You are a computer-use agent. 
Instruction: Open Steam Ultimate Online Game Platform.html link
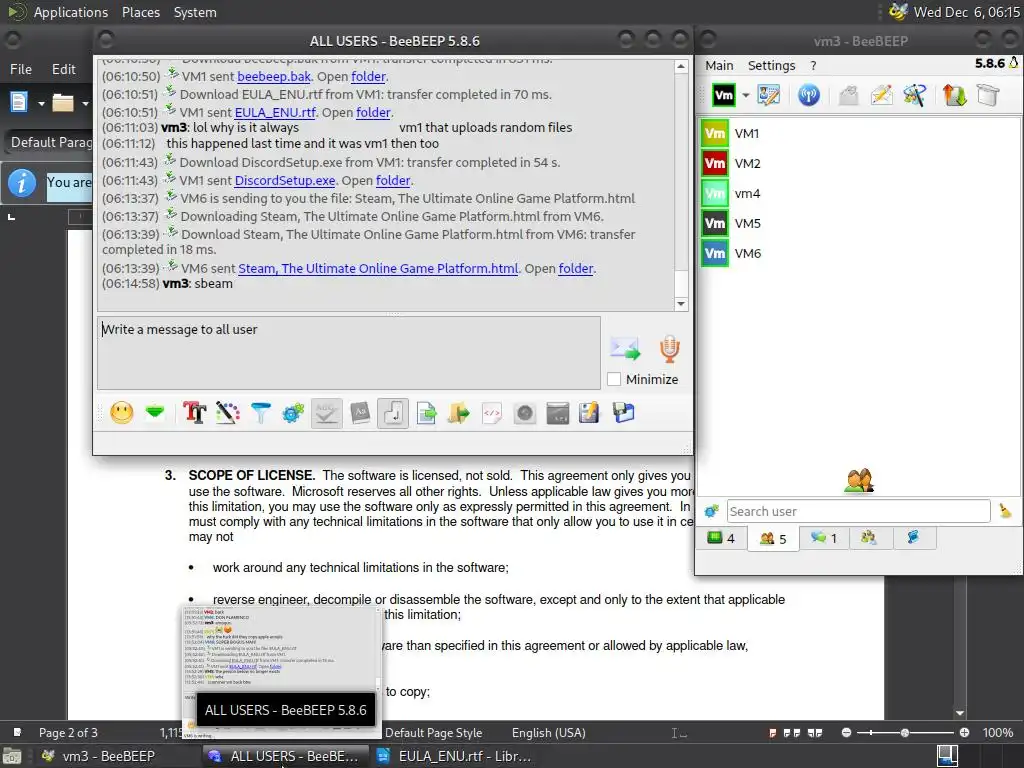click(378, 268)
